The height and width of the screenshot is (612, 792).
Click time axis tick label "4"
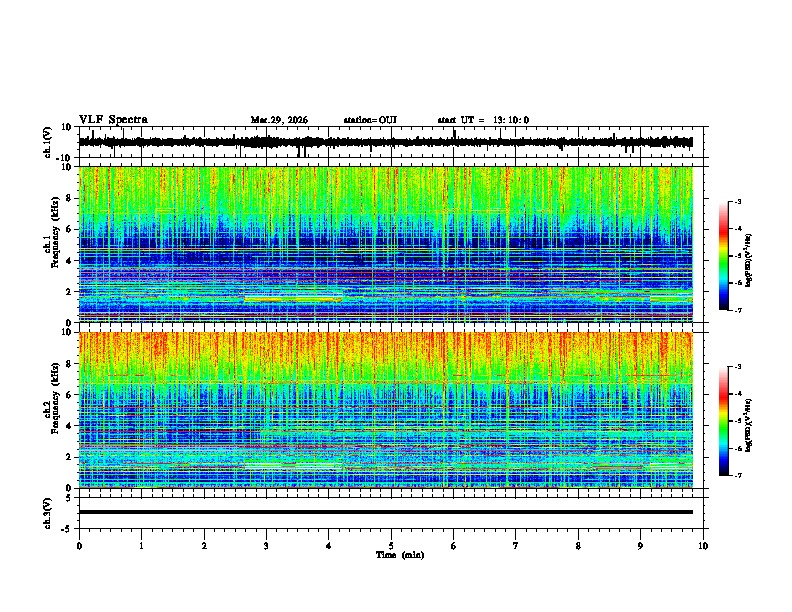click(x=329, y=546)
